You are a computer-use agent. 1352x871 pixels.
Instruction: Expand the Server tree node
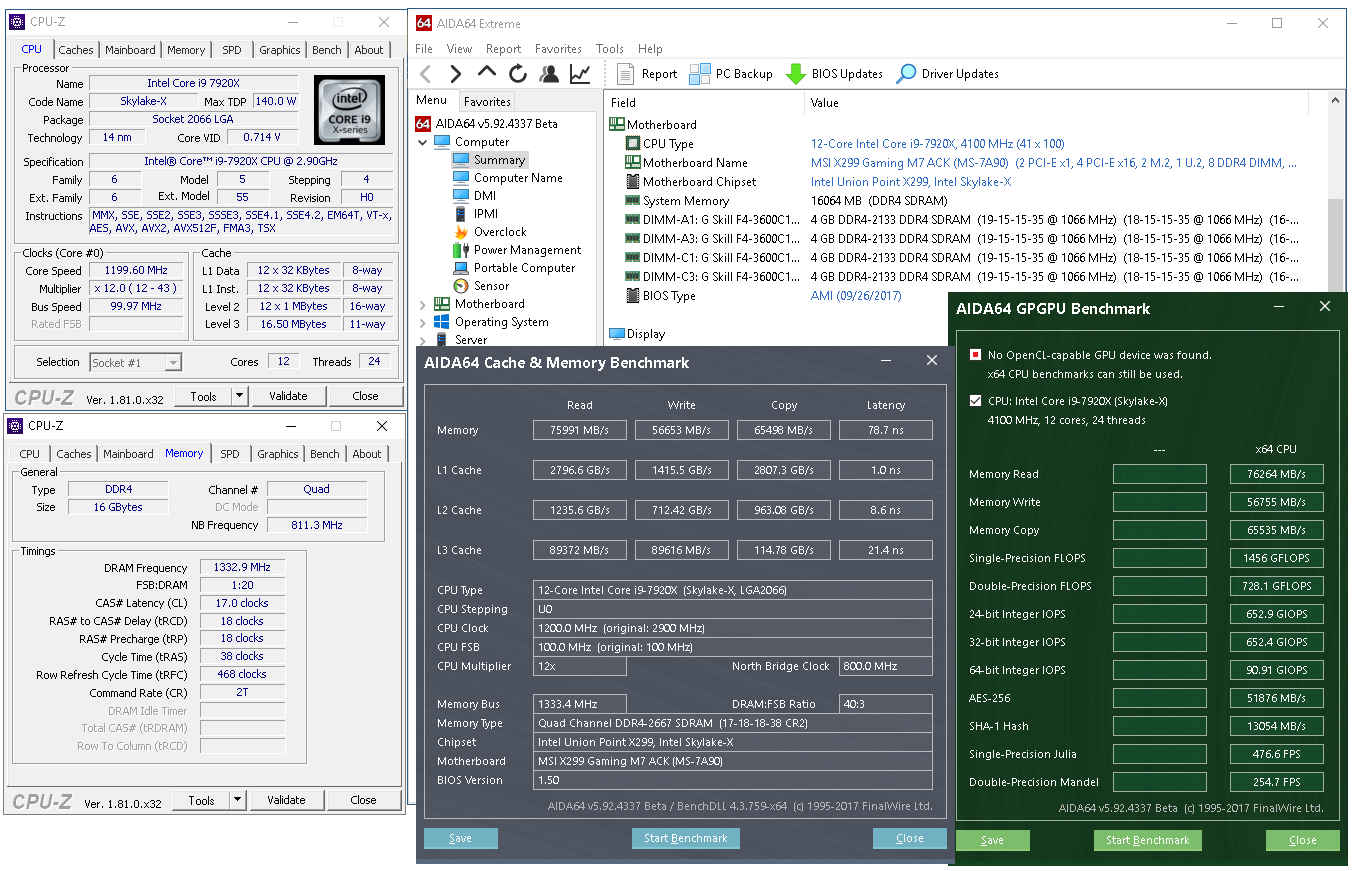423,340
